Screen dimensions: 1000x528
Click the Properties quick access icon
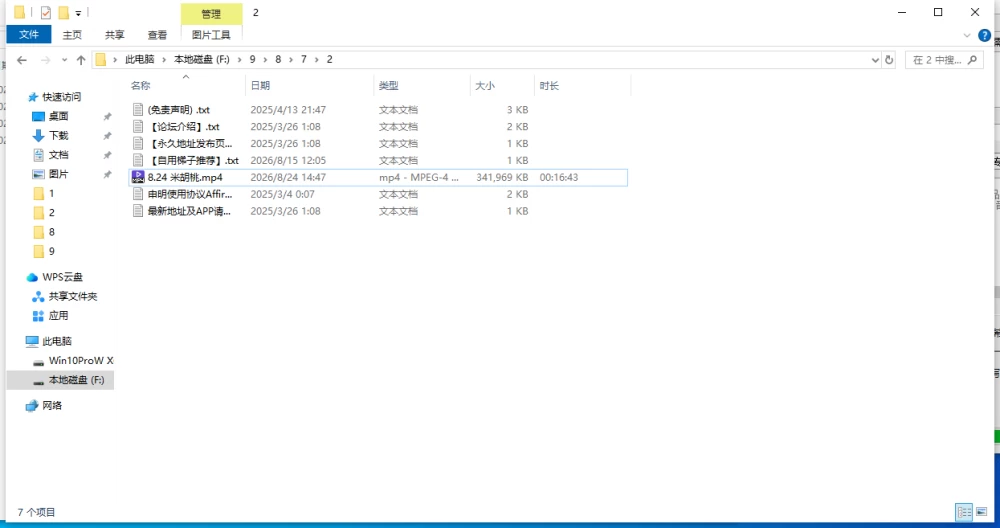point(45,12)
